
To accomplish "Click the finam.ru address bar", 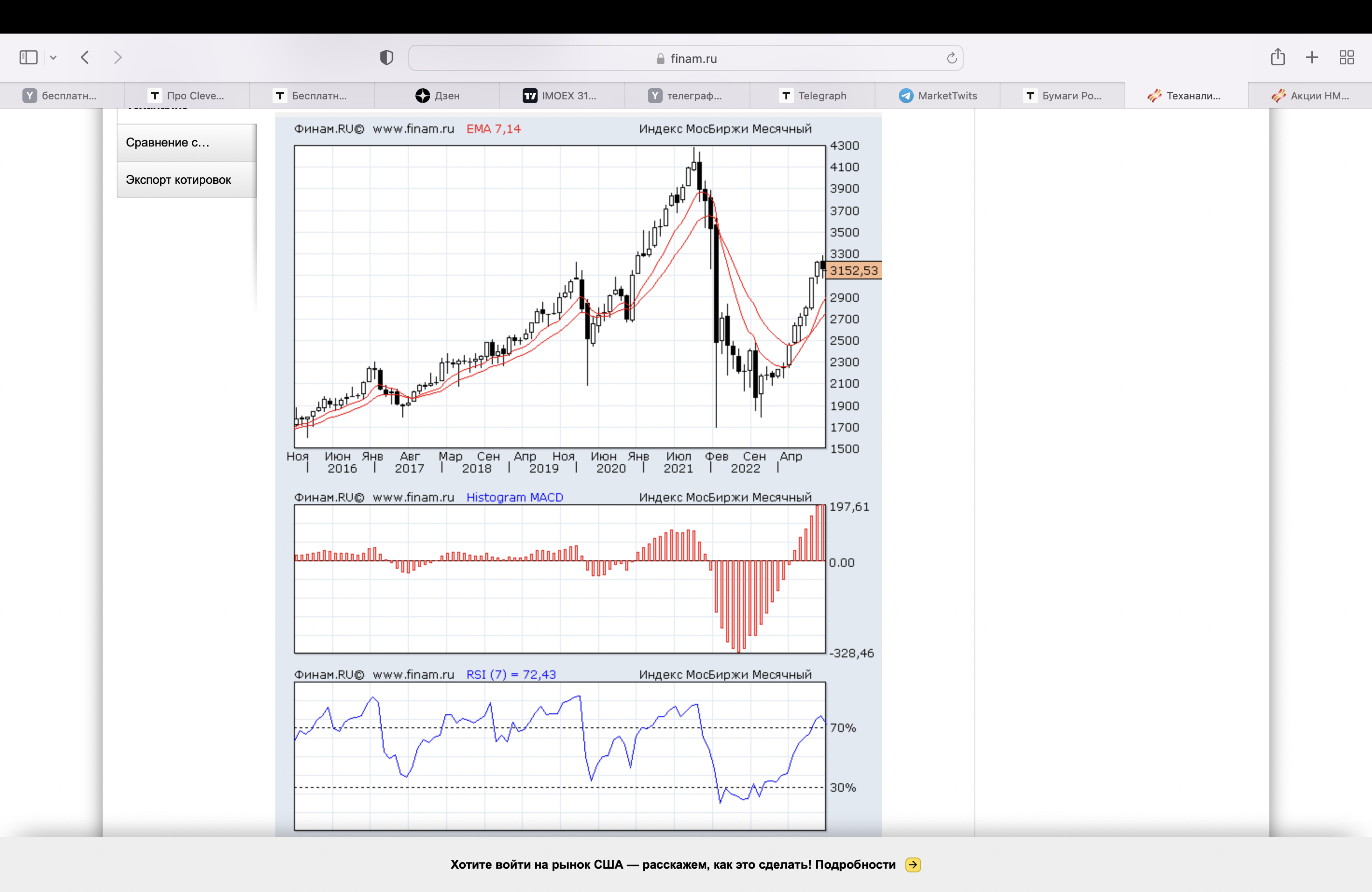I will (686, 58).
